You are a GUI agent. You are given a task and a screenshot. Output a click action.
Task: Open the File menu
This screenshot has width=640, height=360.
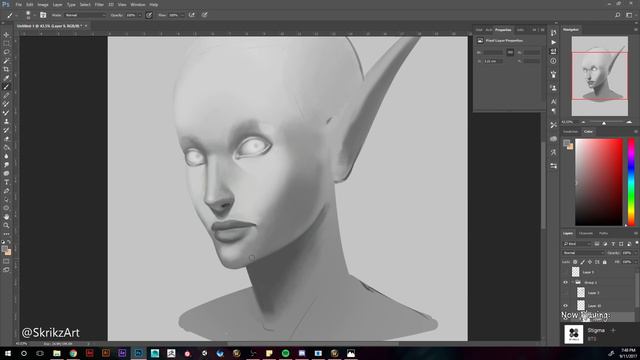pyautogui.click(x=18, y=4)
